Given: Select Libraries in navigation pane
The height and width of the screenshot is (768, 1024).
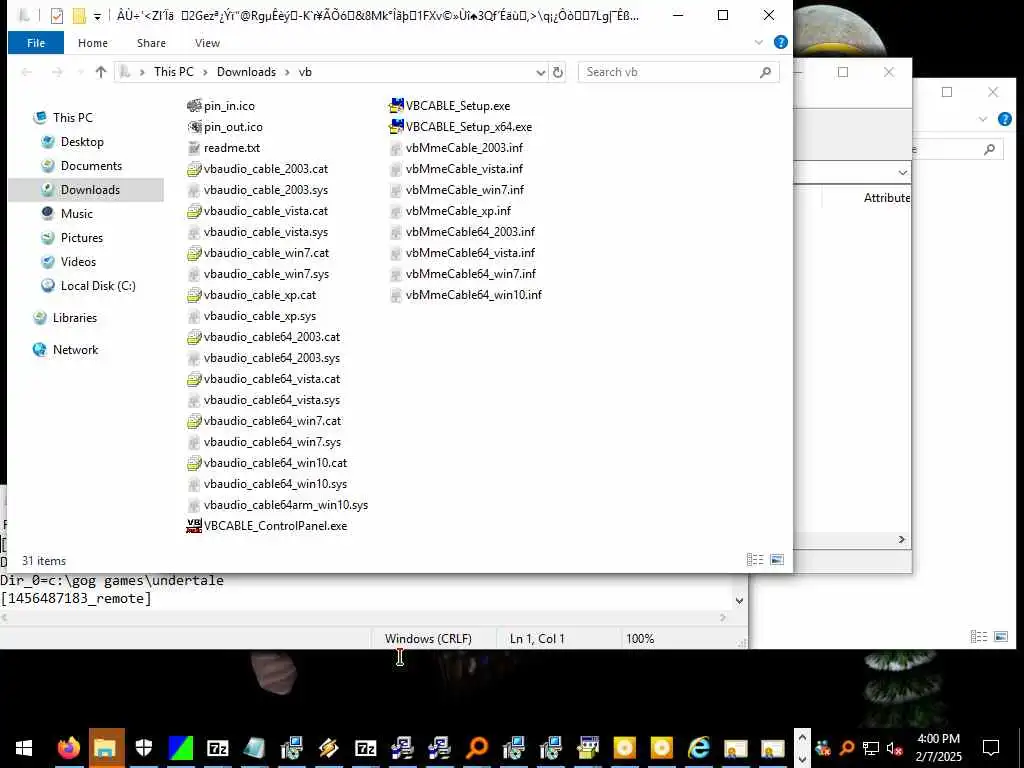Looking at the screenshot, I should [x=74, y=318].
